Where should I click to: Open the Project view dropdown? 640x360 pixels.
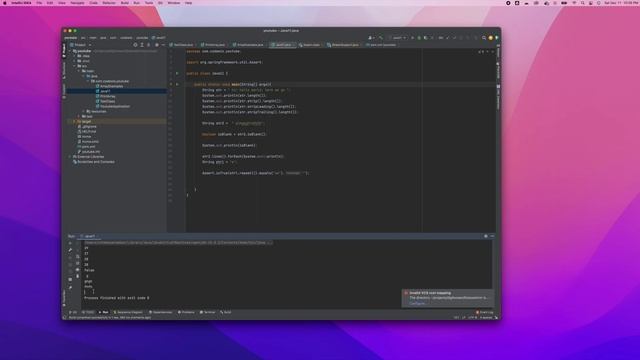tap(80, 45)
